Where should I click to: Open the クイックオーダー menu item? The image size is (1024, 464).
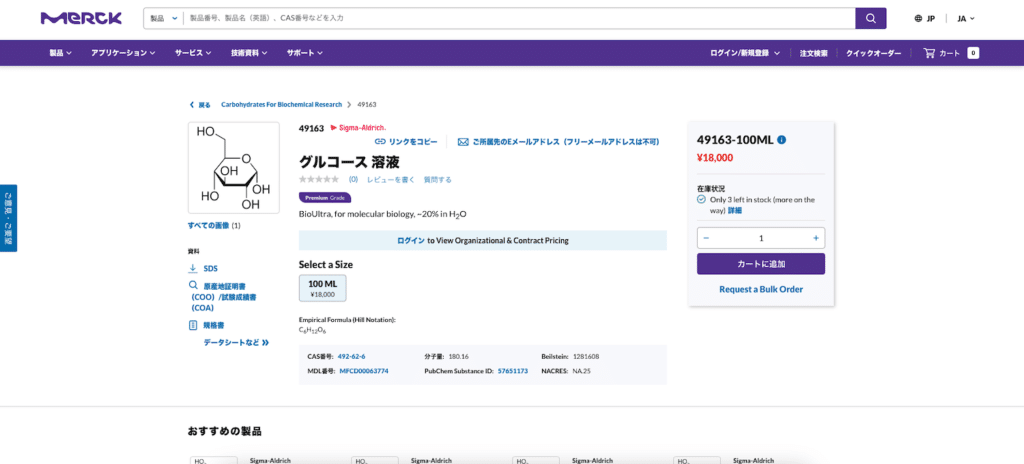tap(873, 53)
